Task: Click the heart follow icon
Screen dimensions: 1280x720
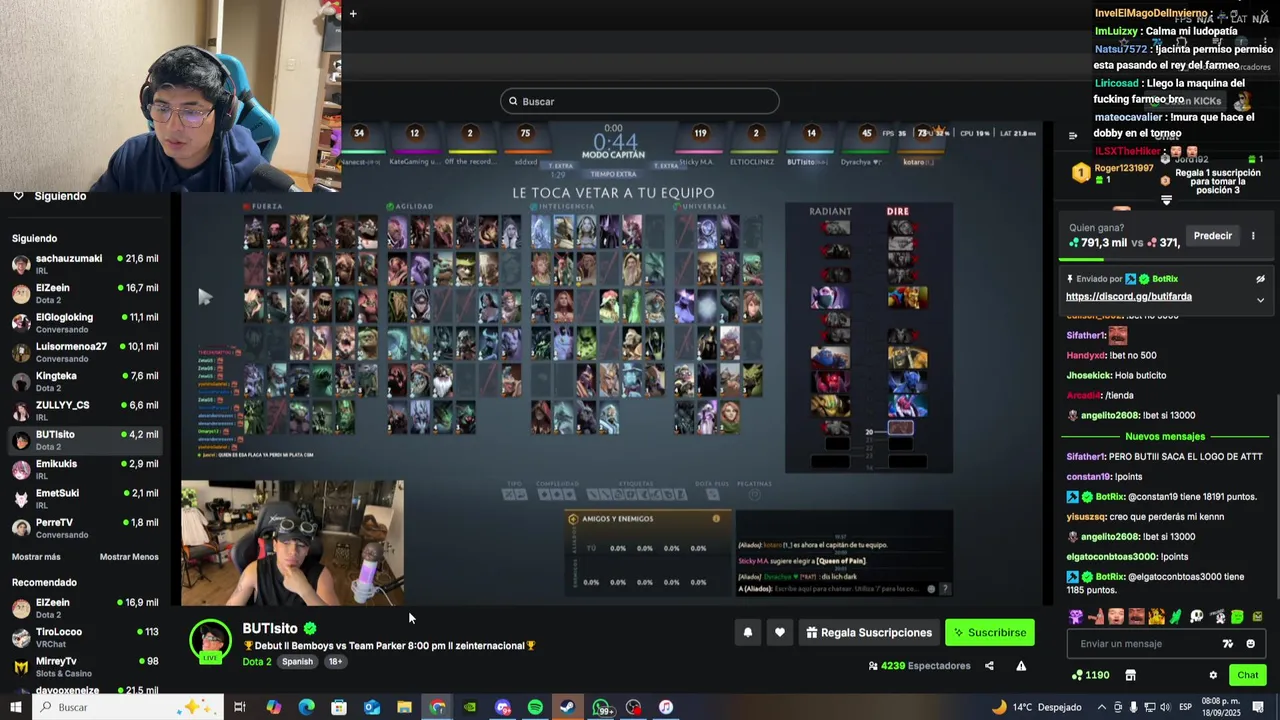Action: tap(780, 632)
